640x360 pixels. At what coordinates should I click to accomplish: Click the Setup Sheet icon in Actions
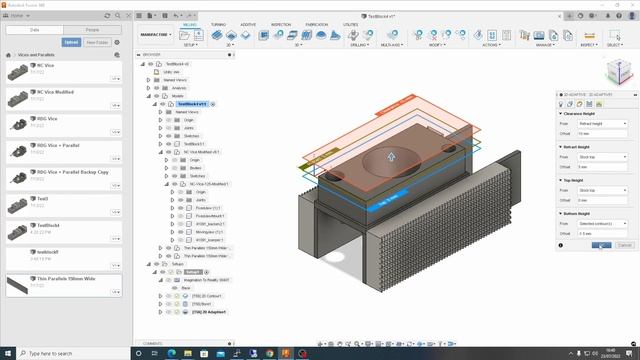point(507,35)
